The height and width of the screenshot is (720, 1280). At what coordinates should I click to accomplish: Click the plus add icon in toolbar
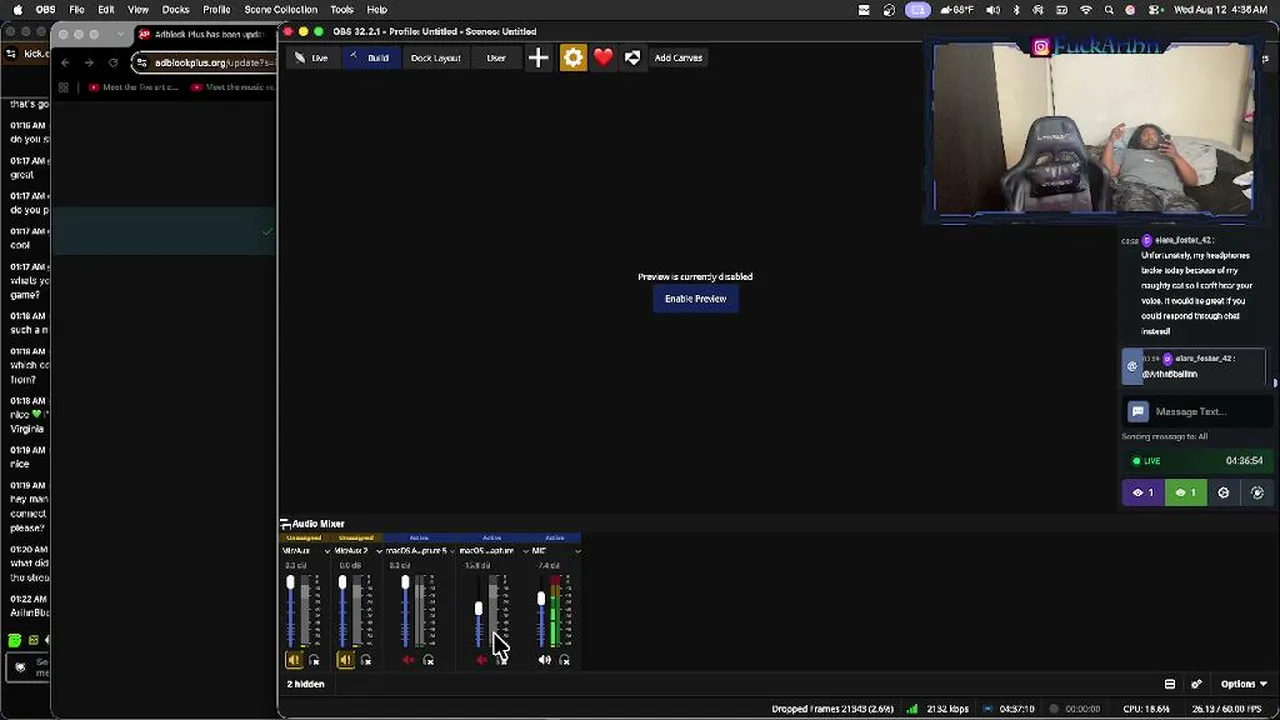[x=538, y=58]
